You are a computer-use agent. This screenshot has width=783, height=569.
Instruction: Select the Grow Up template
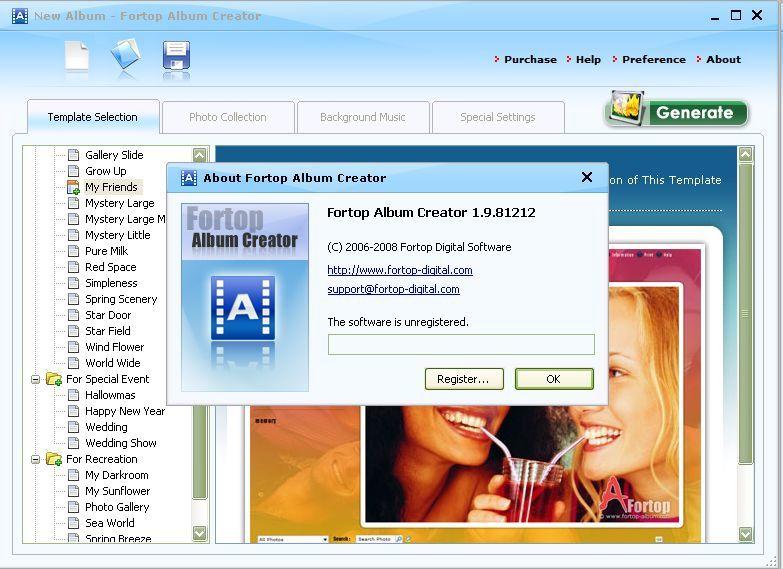(x=106, y=171)
